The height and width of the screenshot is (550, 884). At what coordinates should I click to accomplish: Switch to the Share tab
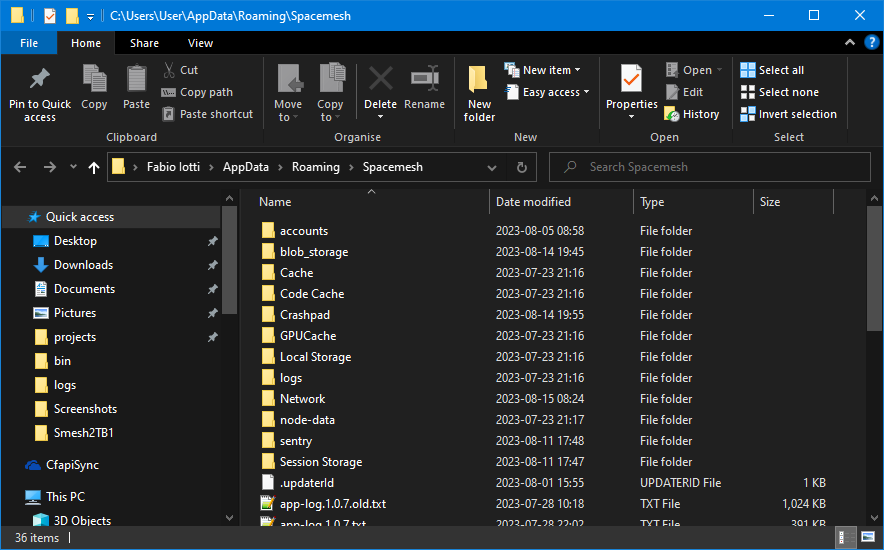[144, 43]
